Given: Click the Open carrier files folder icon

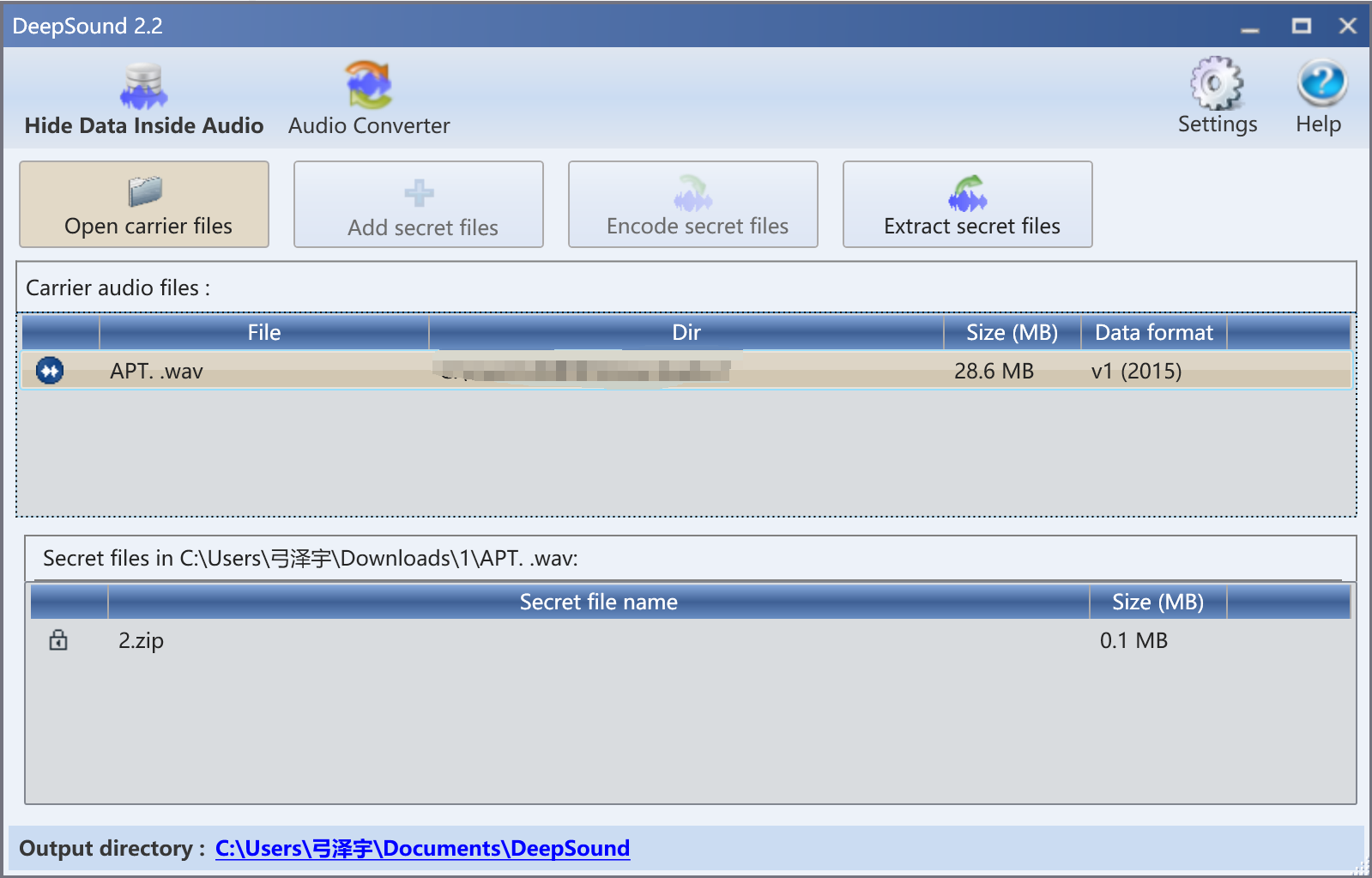Looking at the screenshot, I should coord(145,191).
